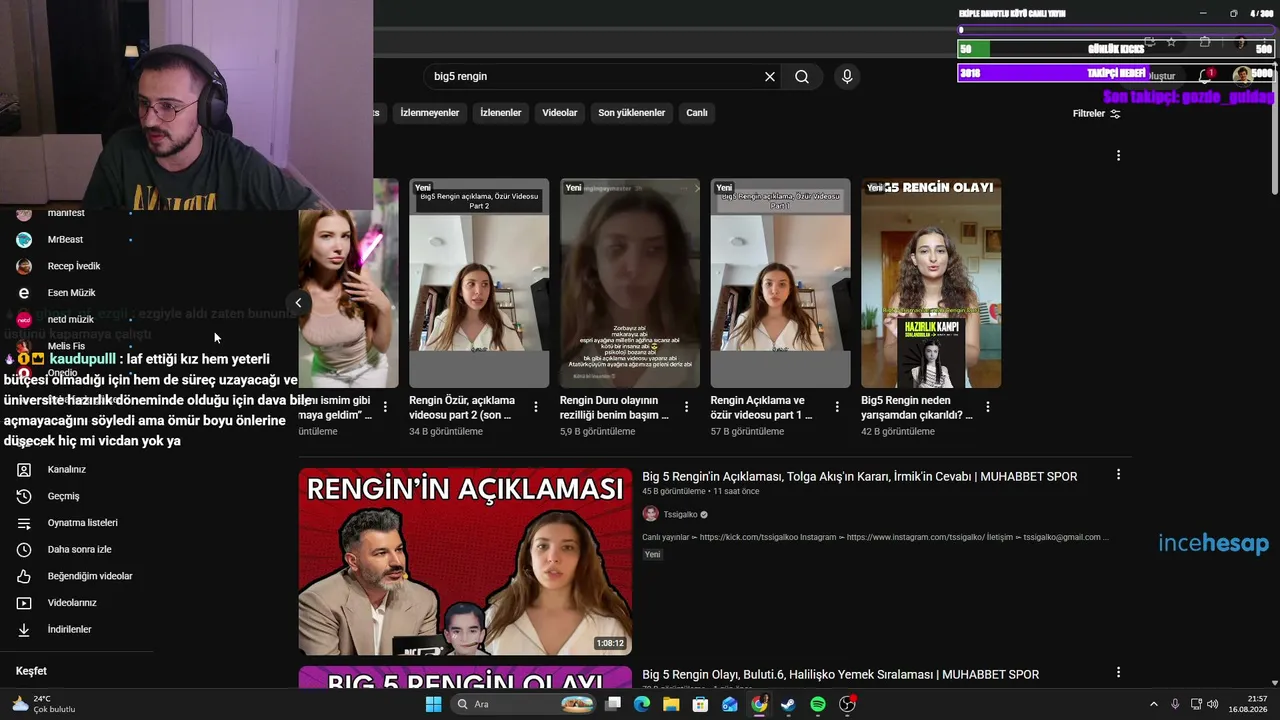Open OBS Studio from the taskbar
This screenshot has height=720, width=1280.
(x=847, y=704)
